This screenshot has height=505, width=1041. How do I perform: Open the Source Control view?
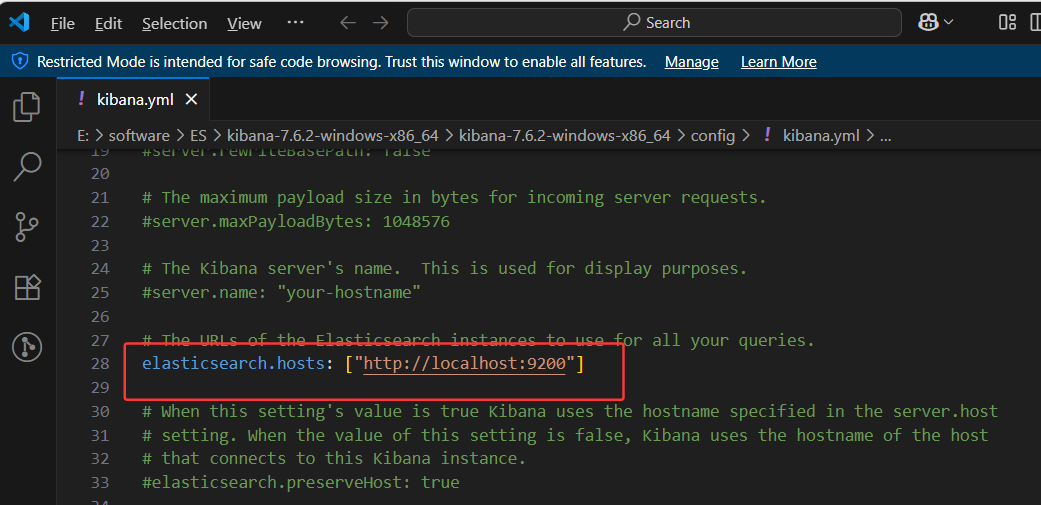pos(27,227)
